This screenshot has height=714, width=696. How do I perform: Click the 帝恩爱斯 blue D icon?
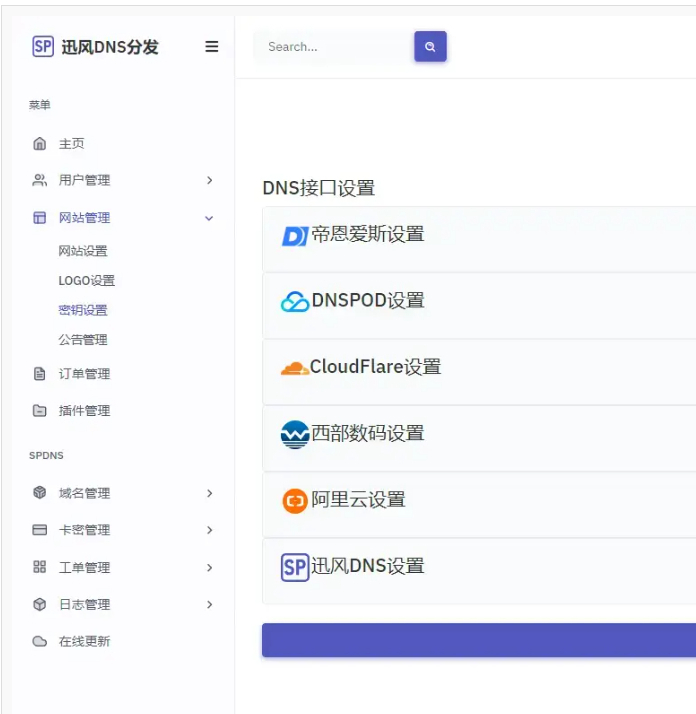(295, 235)
